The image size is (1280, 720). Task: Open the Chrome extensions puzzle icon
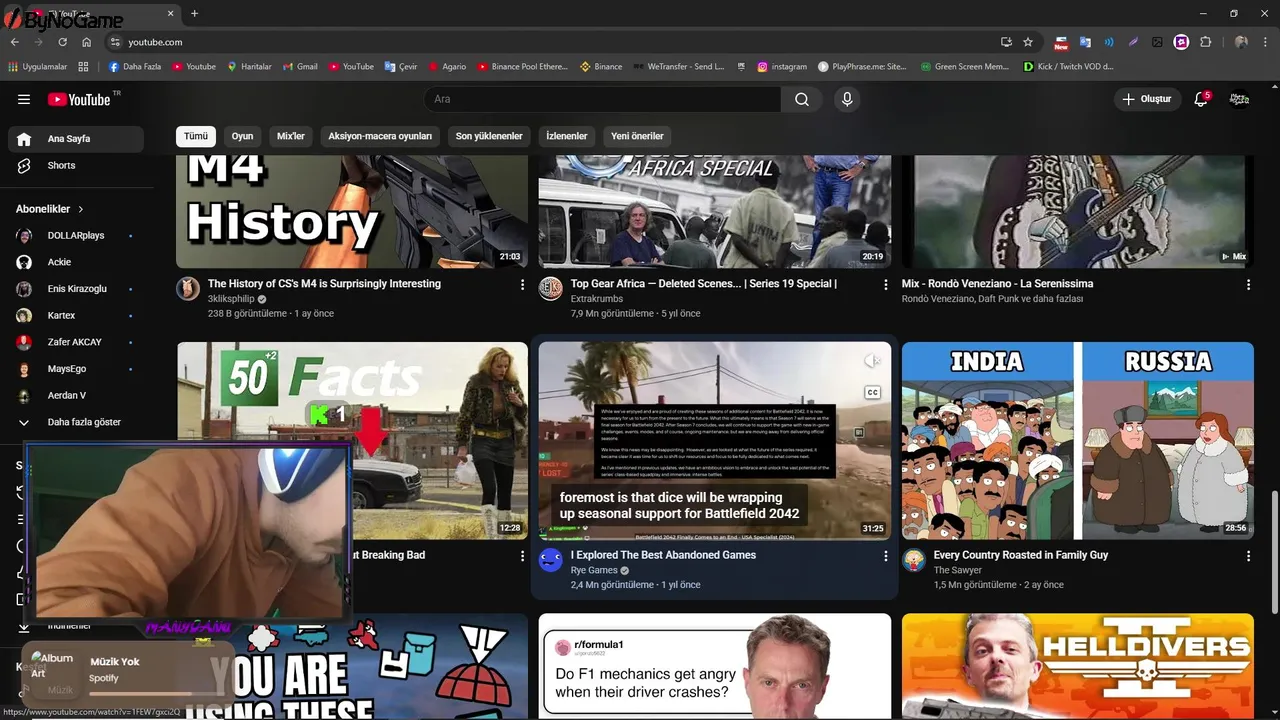coord(1205,42)
